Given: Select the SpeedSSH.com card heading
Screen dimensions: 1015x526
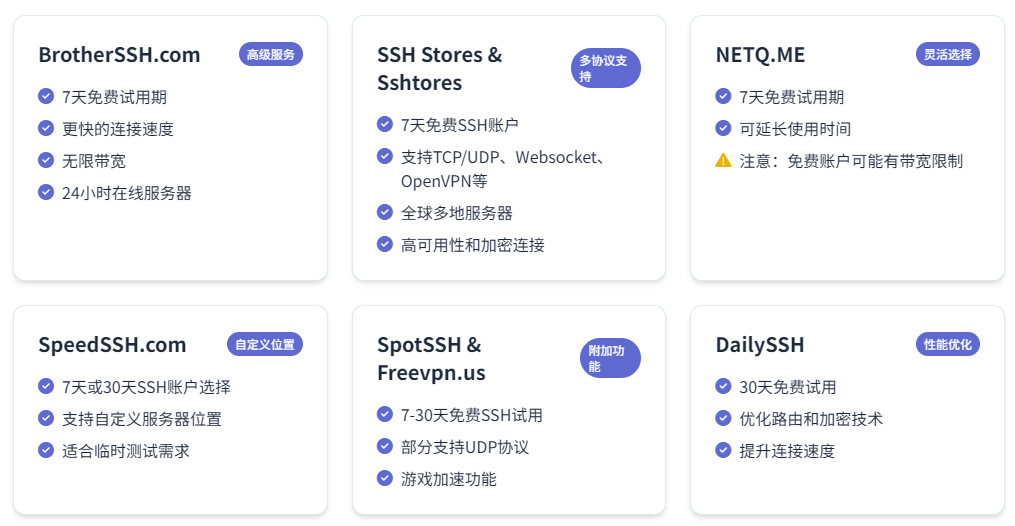Looking at the screenshot, I should (112, 345).
